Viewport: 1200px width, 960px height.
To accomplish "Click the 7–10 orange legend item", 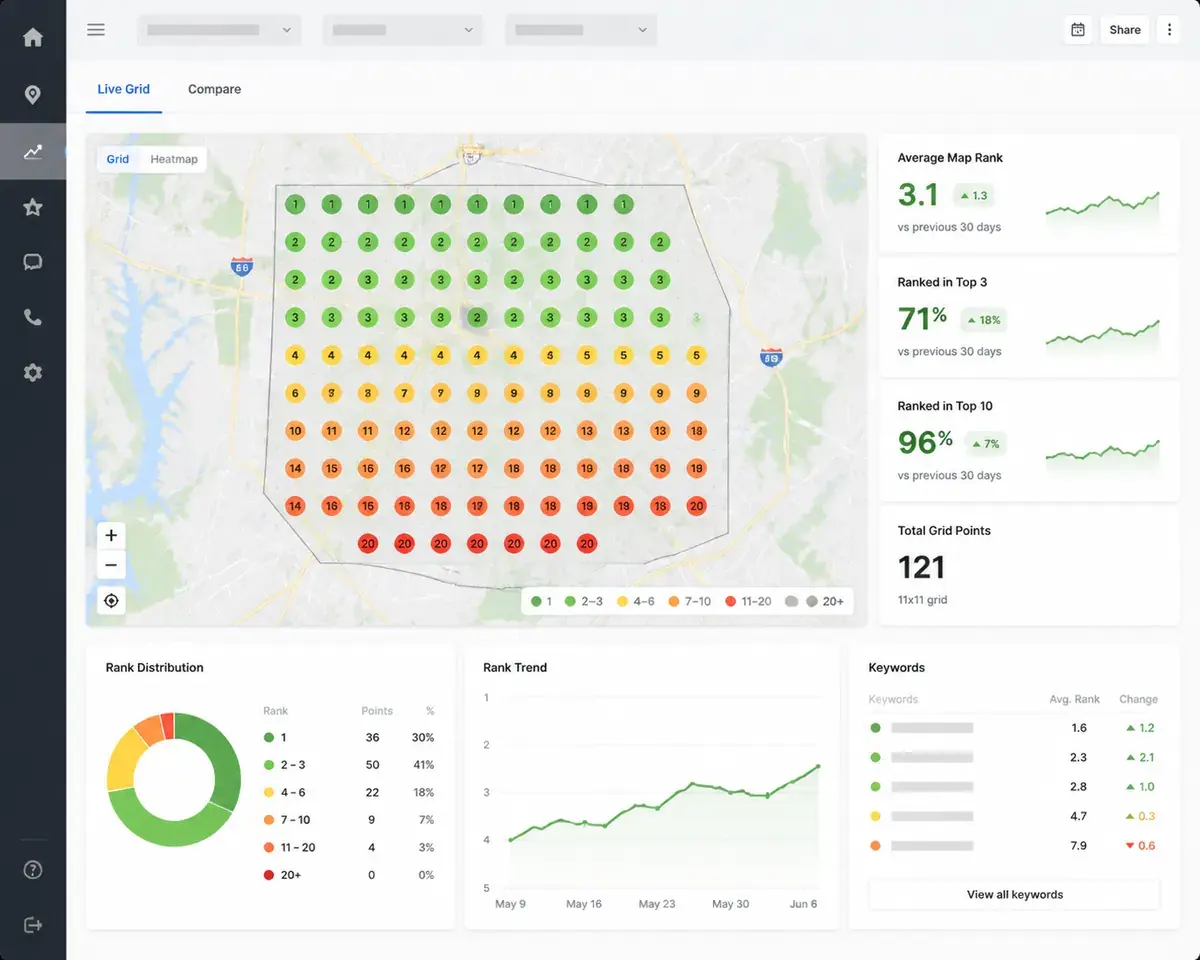I will pyautogui.click(x=690, y=602).
